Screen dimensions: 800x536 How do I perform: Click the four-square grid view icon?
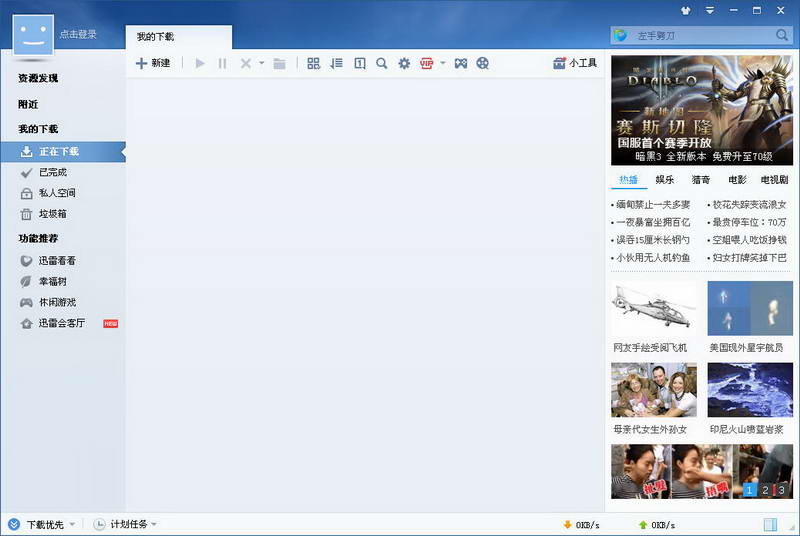(x=313, y=63)
